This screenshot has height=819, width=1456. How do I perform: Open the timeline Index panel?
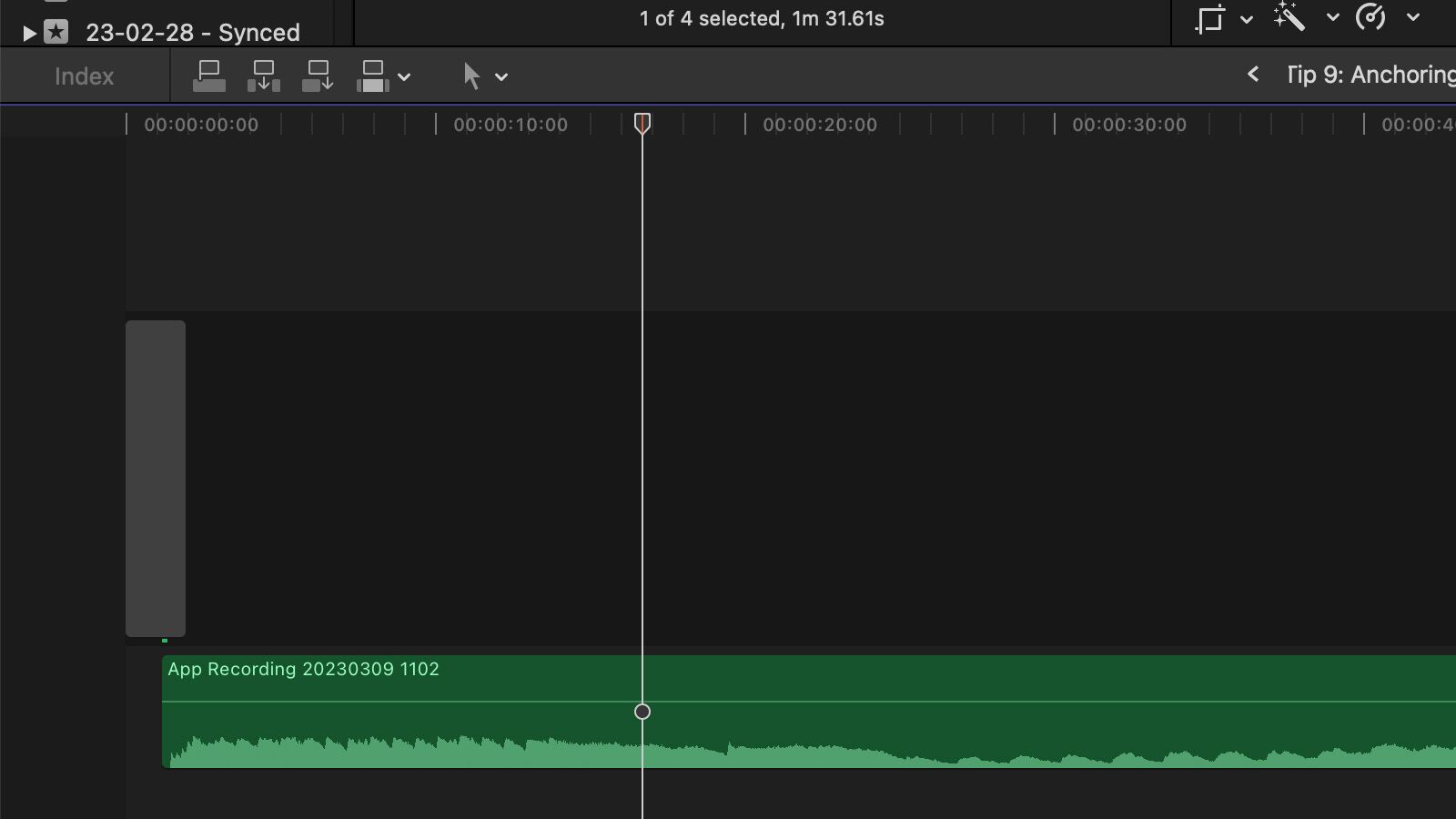[84, 76]
